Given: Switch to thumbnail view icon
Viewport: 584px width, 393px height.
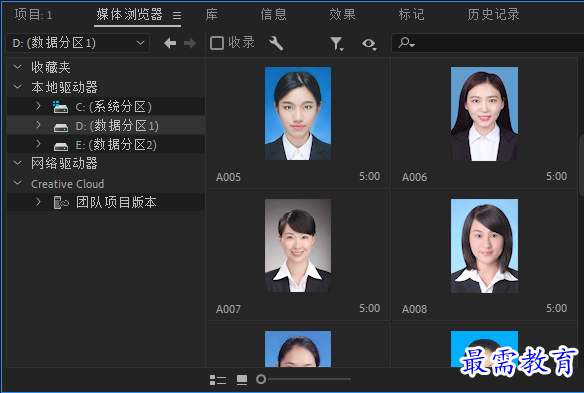Looking at the screenshot, I should pos(242,380).
